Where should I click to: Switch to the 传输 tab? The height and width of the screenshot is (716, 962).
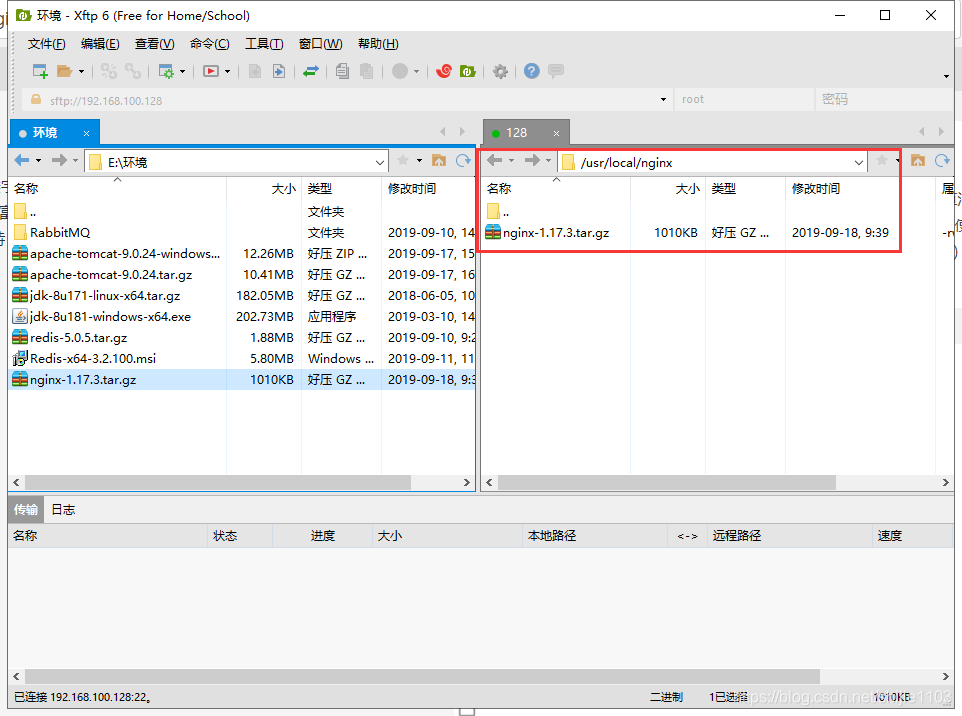point(26,510)
